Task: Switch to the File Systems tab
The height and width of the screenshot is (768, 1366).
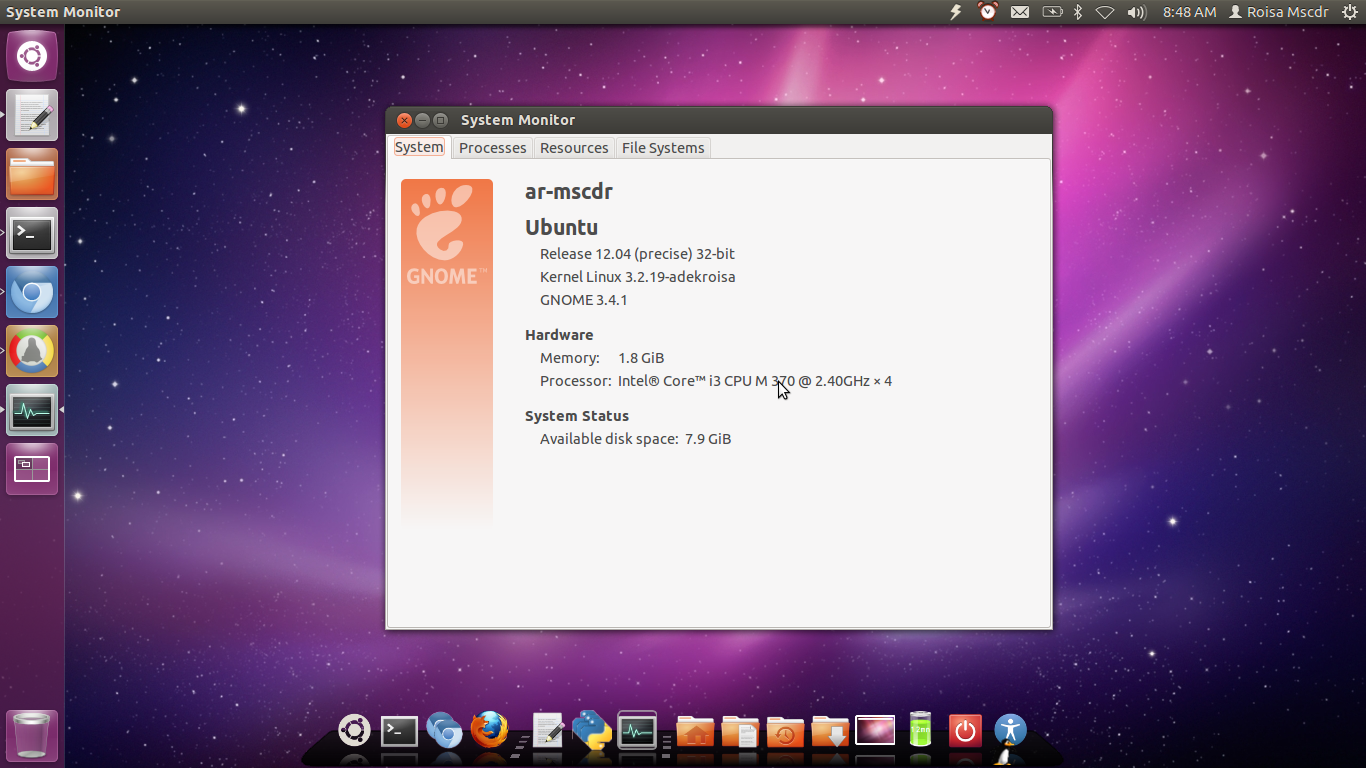Action: coord(663,147)
